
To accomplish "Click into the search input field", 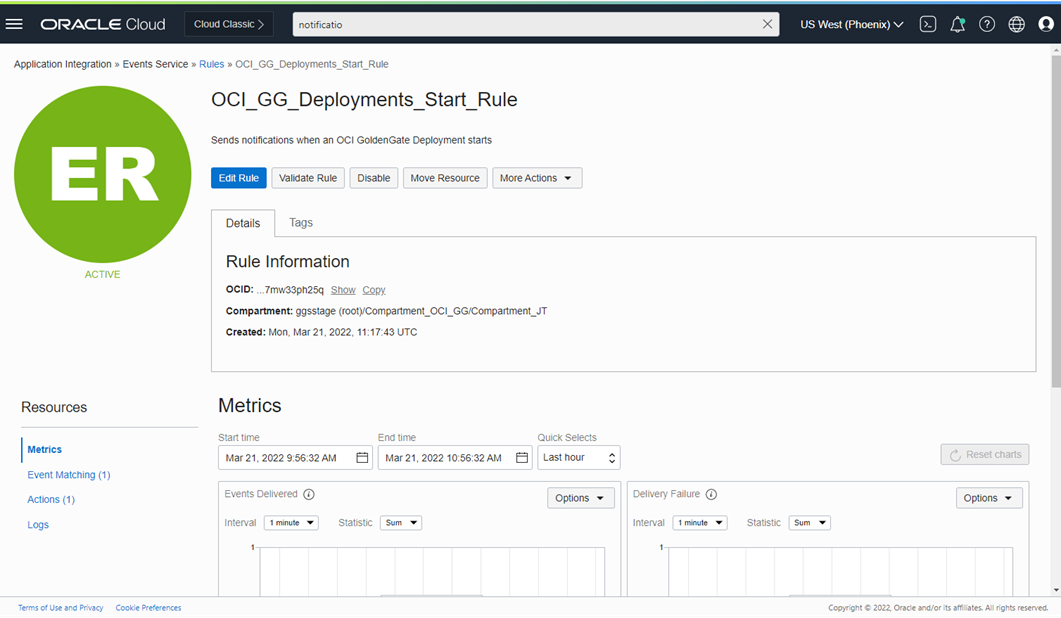I will [x=525, y=24].
